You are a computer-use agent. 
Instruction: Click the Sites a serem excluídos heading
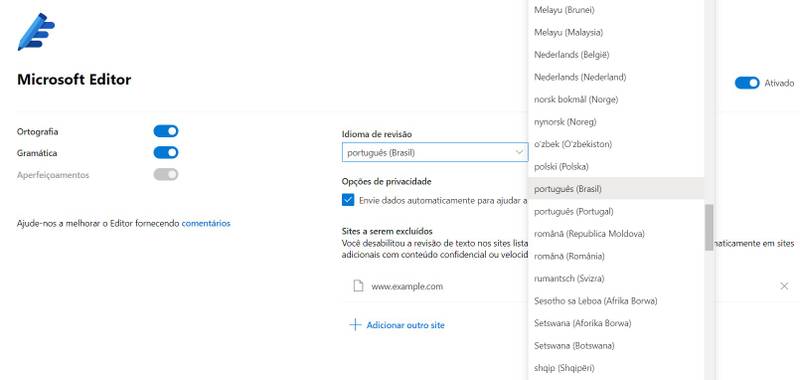[387, 231]
